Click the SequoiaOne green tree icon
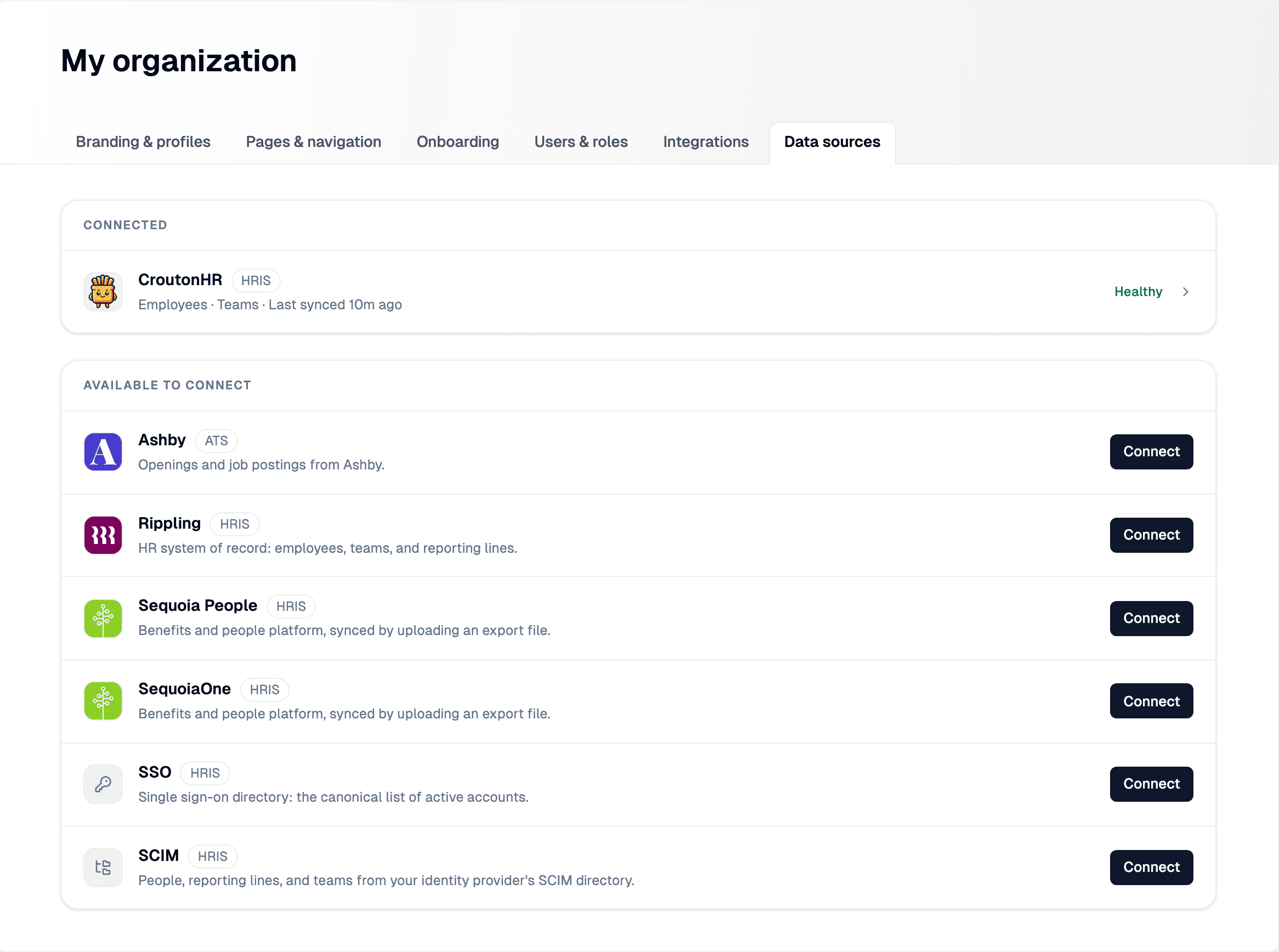1279x952 pixels. (103, 701)
